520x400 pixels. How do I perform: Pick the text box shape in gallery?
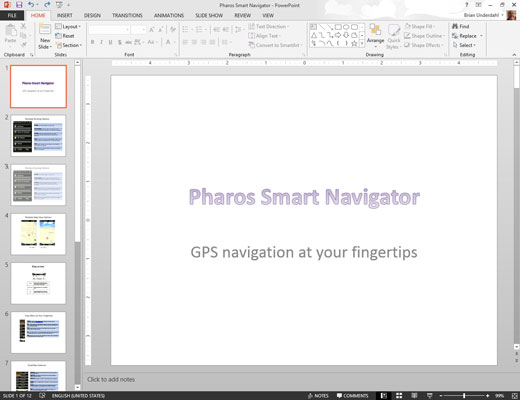point(314,27)
